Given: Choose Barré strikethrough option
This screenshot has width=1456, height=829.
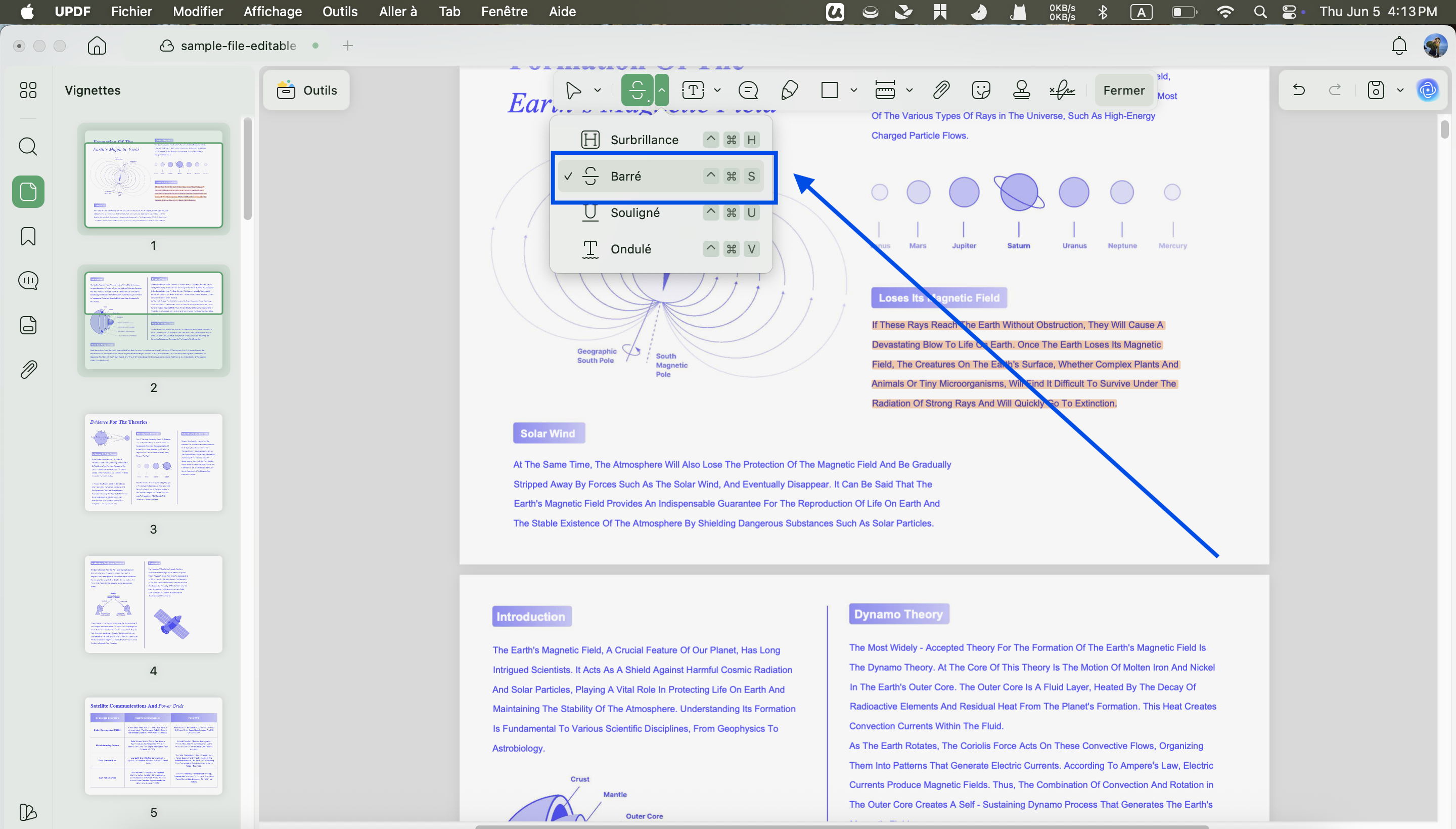Looking at the screenshot, I should click(x=661, y=176).
